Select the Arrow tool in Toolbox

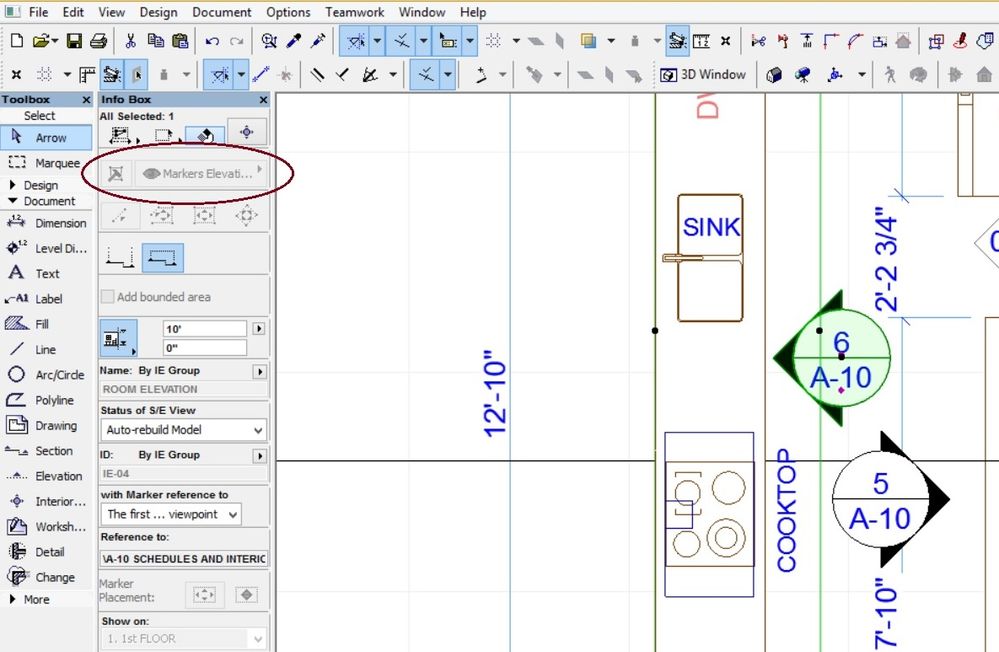click(x=45, y=138)
